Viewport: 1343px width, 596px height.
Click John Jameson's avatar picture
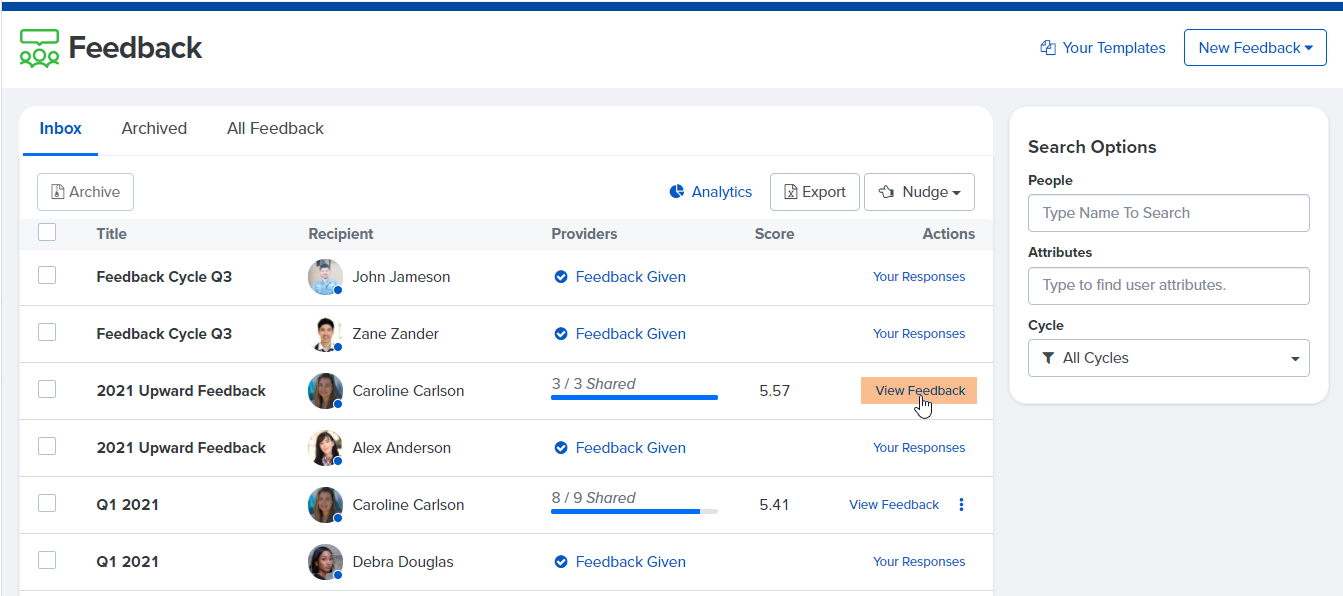(x=325, y=277)
